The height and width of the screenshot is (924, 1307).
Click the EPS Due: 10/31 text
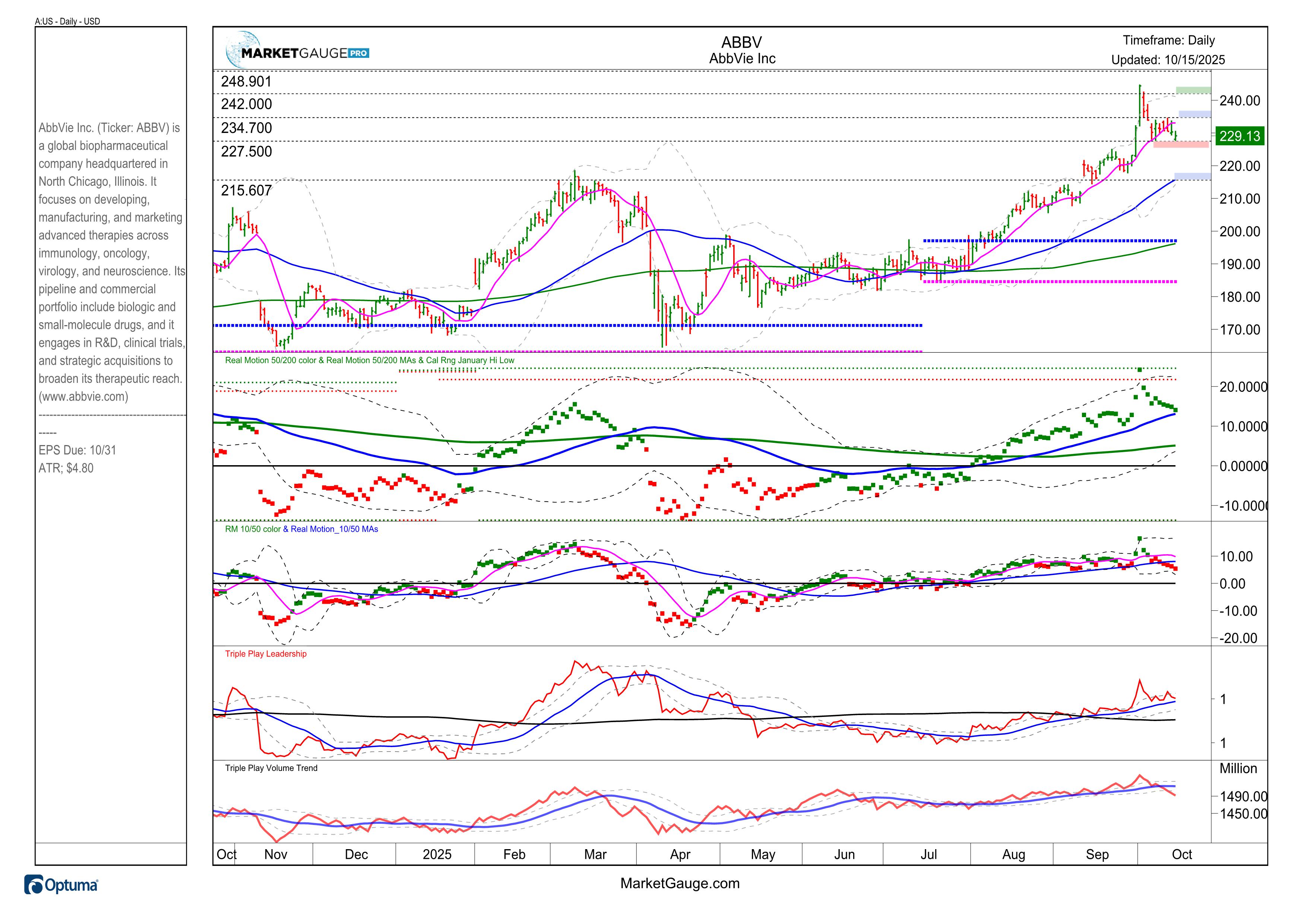(77, 450)
